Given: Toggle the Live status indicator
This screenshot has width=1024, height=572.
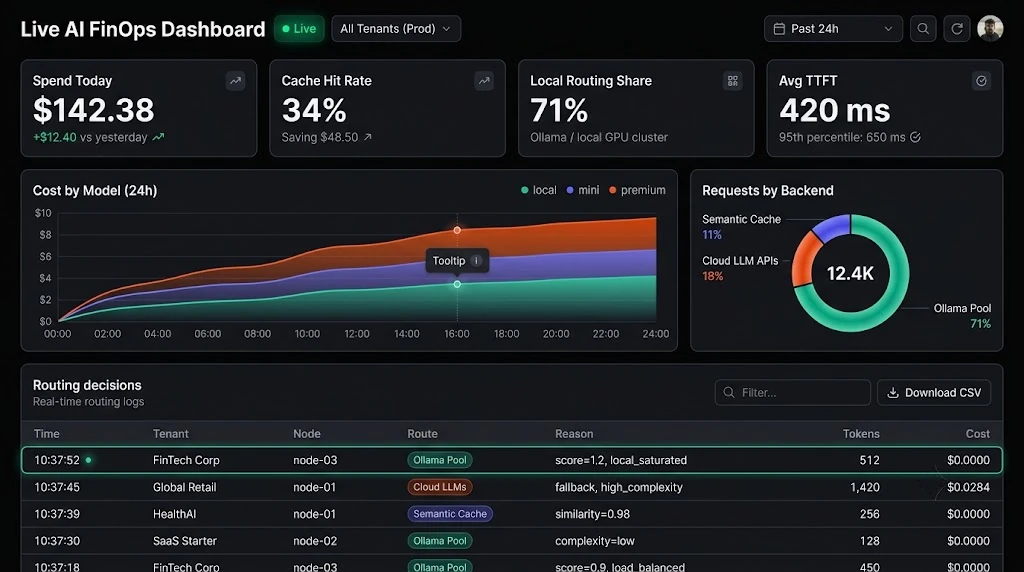Looking at the screenshot, I should (x=299, y=29).
